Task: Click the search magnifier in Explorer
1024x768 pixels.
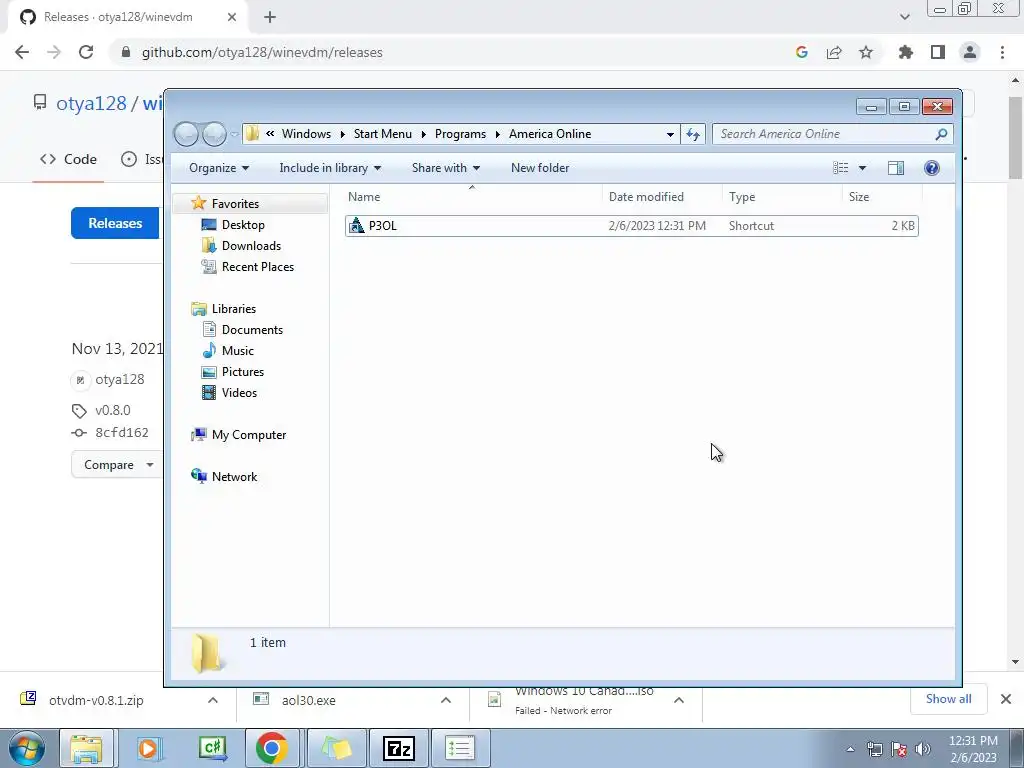Action: click(941, 135)
